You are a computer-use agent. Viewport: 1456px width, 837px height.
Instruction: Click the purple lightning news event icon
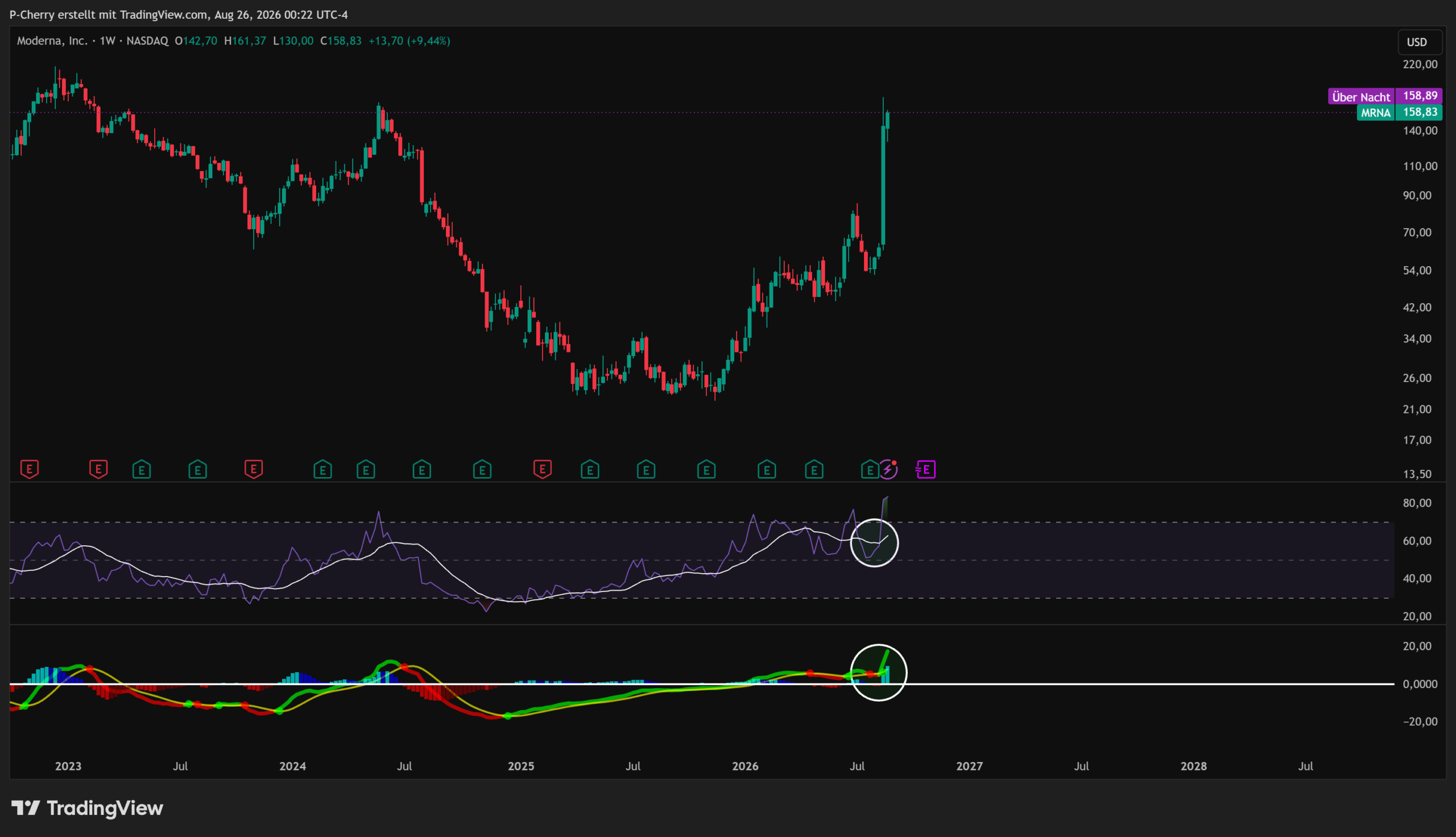(888, 470)
